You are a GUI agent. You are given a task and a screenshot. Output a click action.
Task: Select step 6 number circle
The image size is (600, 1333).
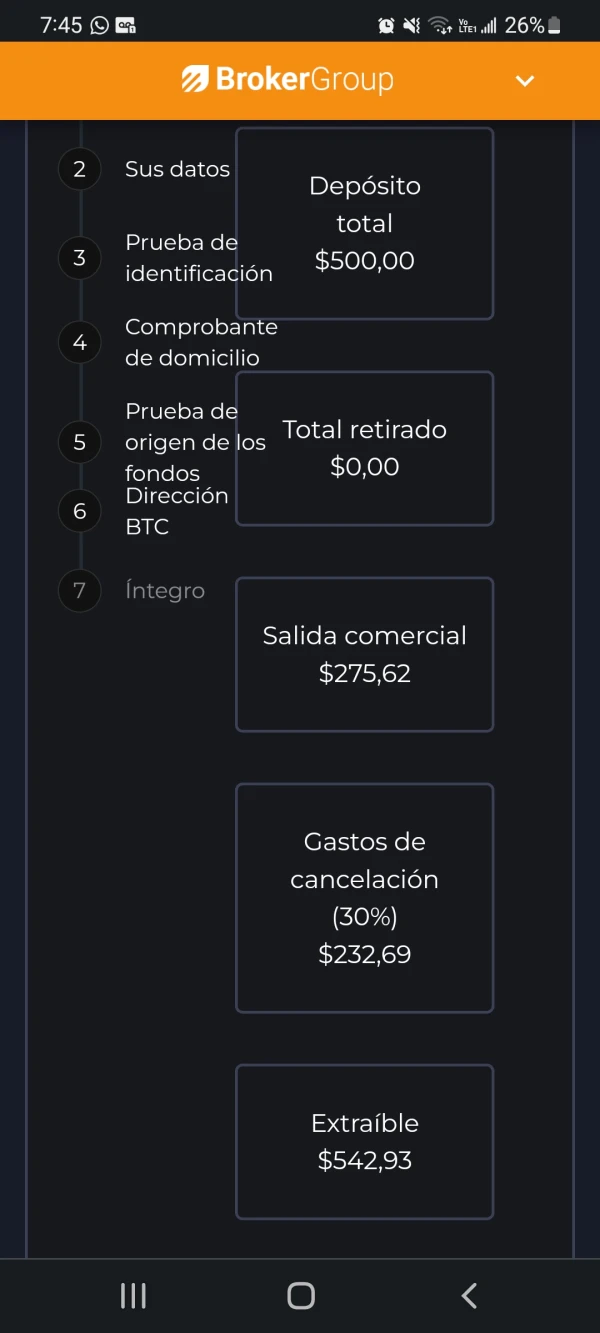click(x=80, y=511)
